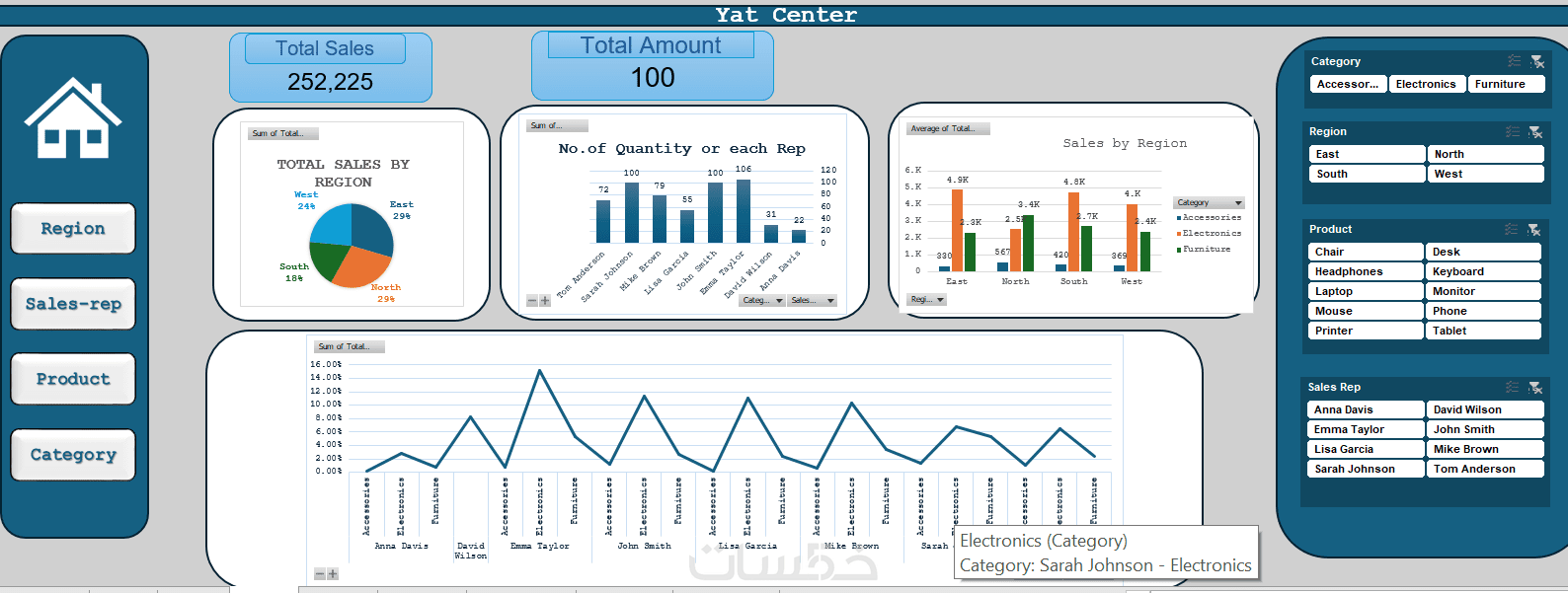The image size is (1568, 593).
Task: Clear filter on Sales Rep slicer
Action: click(x=1535, y=387)
